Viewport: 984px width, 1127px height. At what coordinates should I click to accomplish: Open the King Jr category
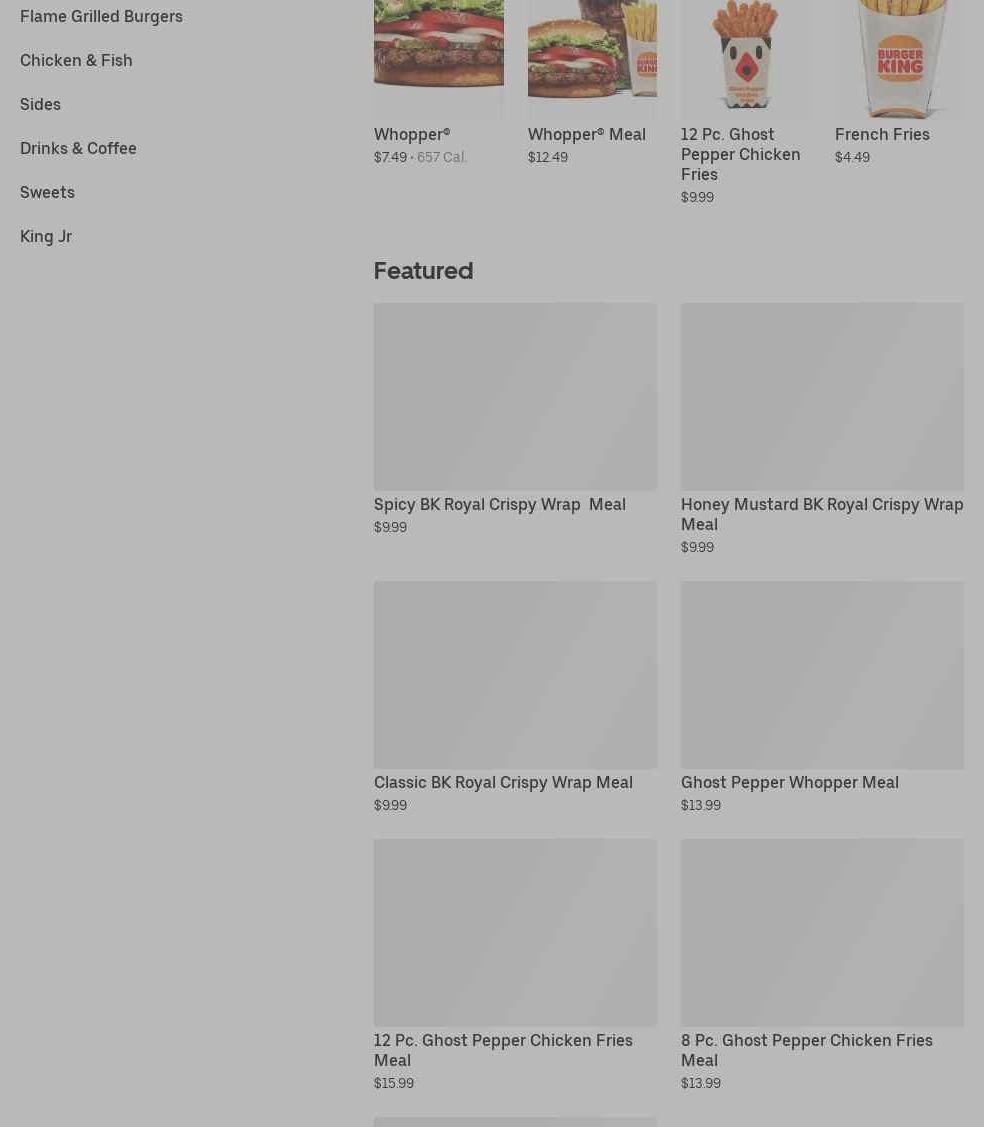46,236
